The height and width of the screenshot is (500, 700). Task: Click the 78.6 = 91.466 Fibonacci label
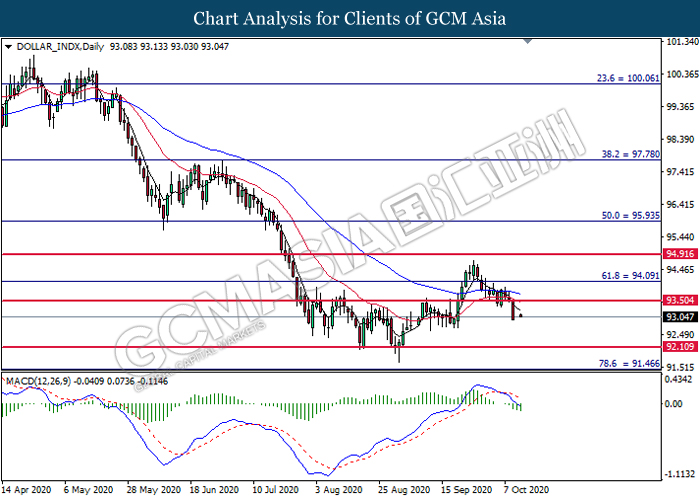(629, 363)
